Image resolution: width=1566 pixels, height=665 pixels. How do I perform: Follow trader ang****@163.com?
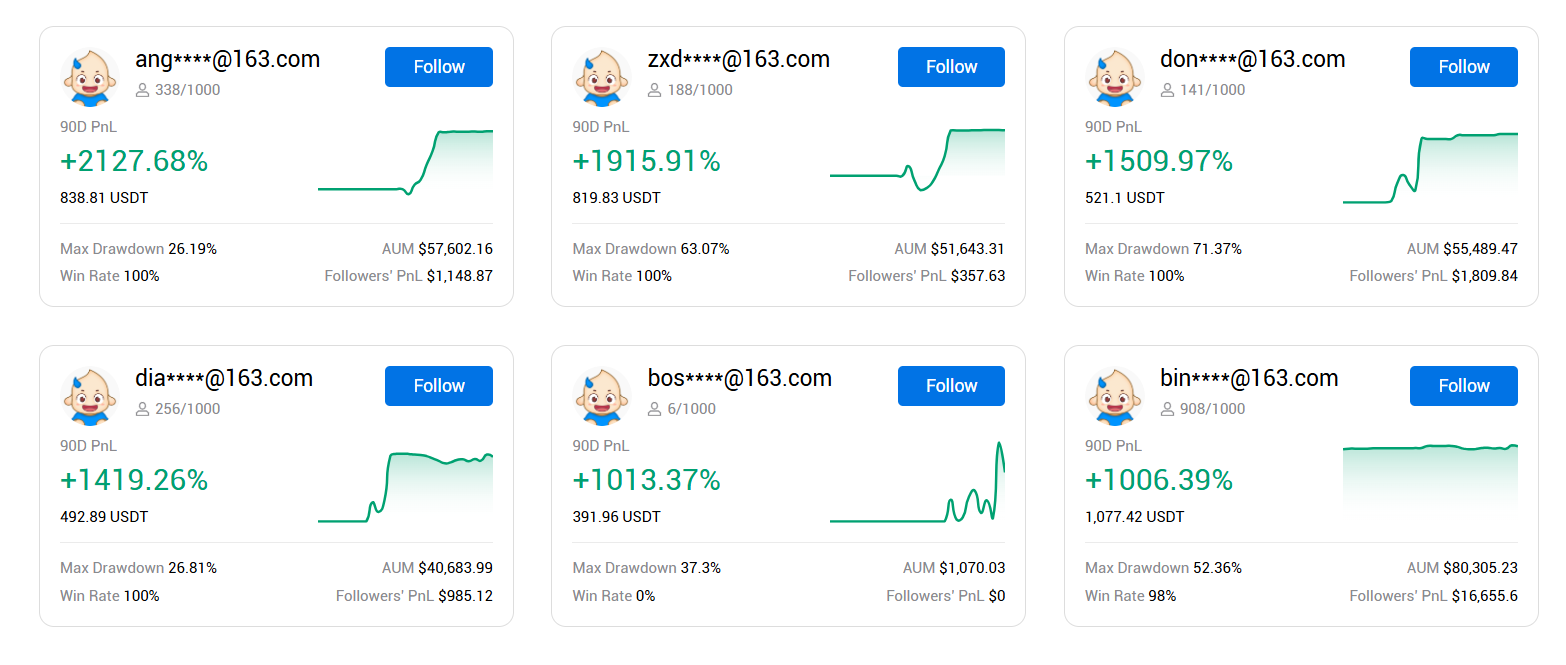point(438,67)
